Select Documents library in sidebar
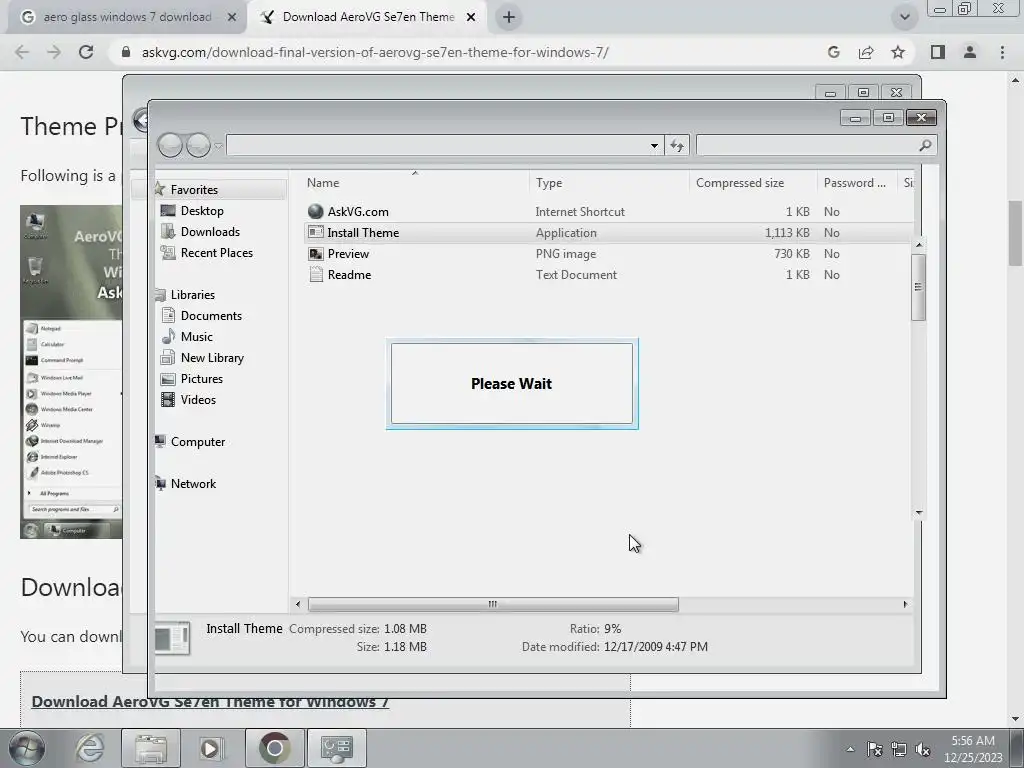 click(x=211, y=315)
